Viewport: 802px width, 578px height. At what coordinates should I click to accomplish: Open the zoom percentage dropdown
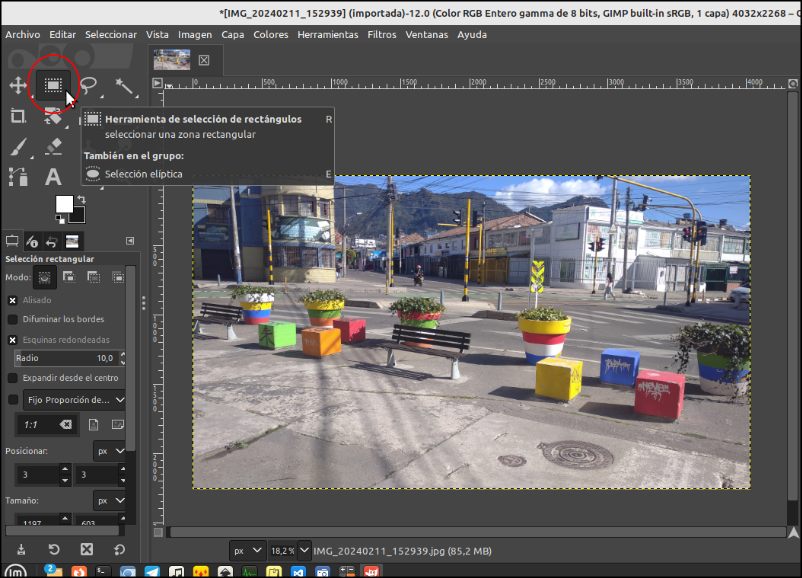(x=304, y=551)
